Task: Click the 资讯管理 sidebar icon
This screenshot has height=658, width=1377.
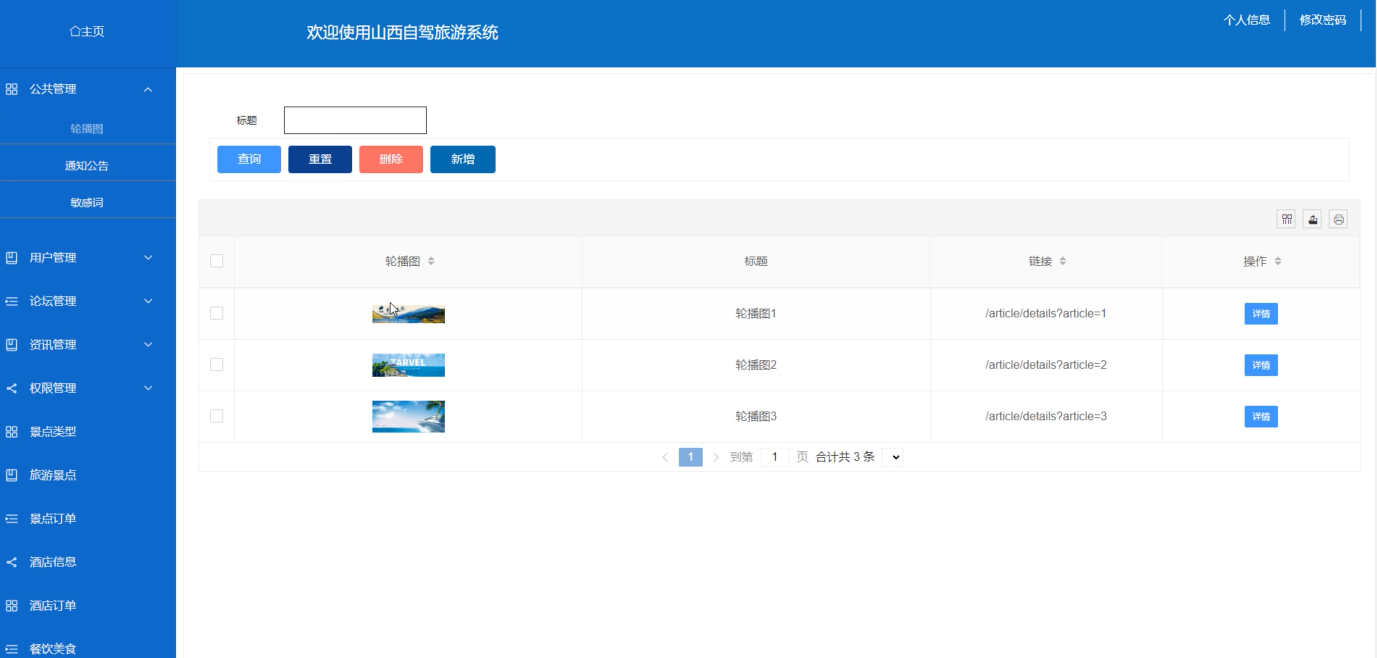Action: point(12,345)
